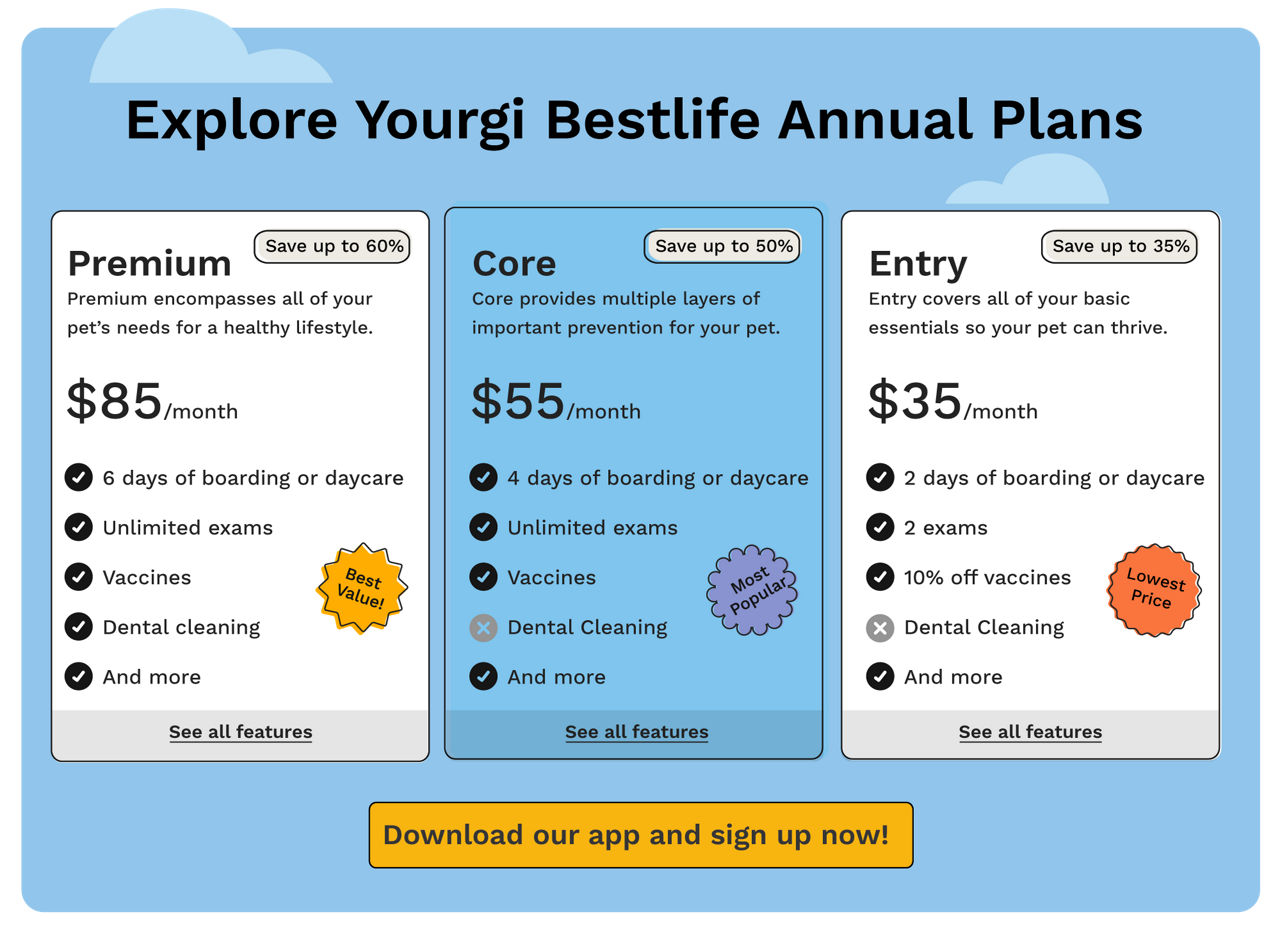Click the gray X beside Core's Dental Cleaning

[483, 628]
